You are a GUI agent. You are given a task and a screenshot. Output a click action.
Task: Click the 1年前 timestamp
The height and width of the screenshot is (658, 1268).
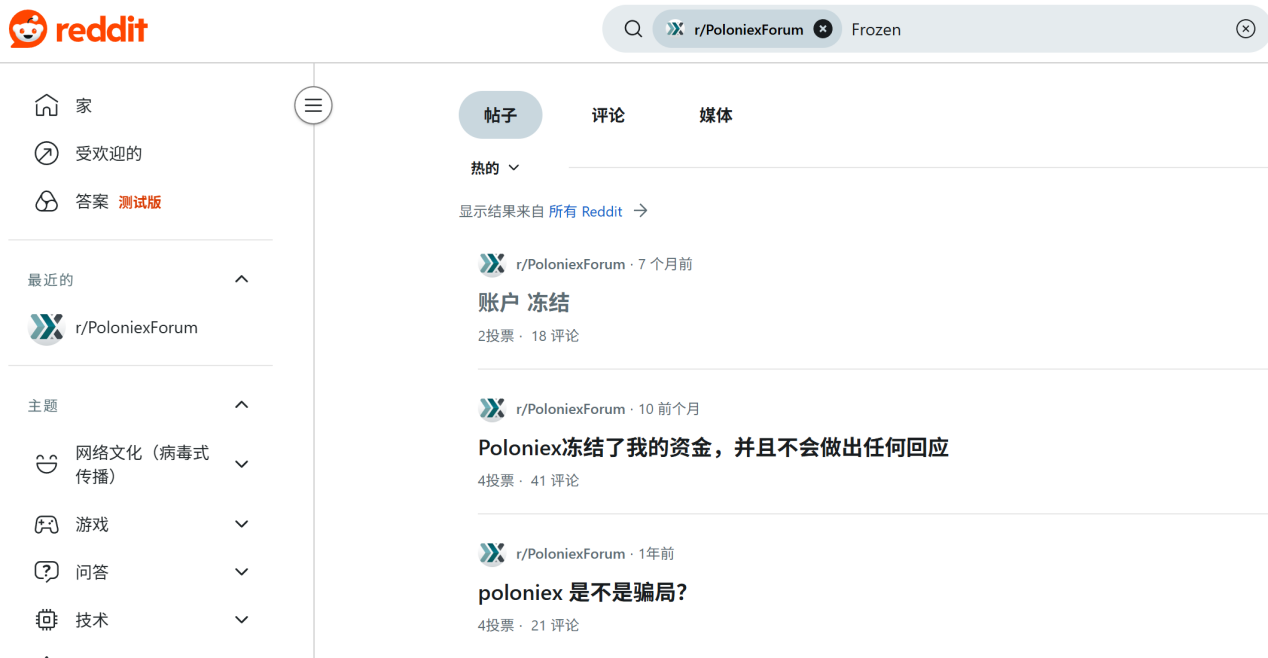tap(656, 554)
